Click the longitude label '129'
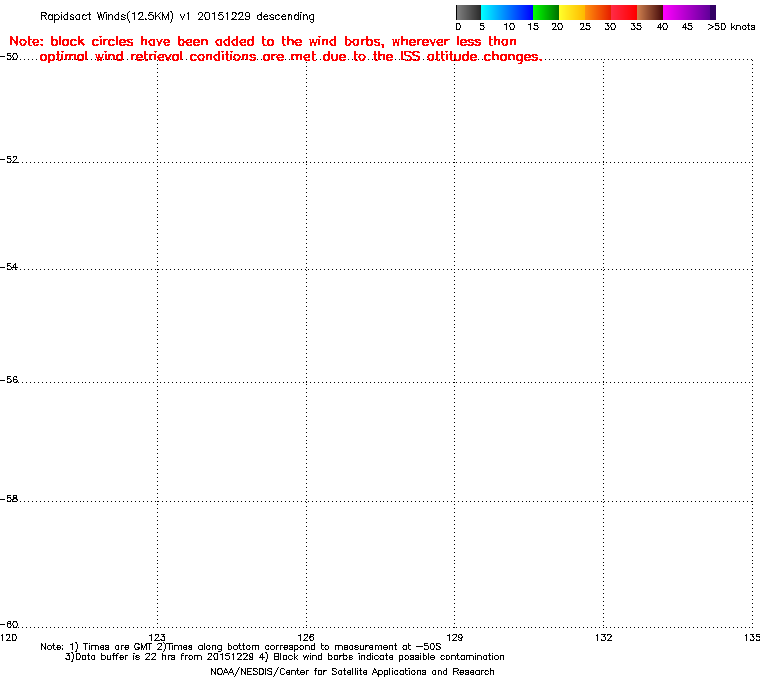 455,638
